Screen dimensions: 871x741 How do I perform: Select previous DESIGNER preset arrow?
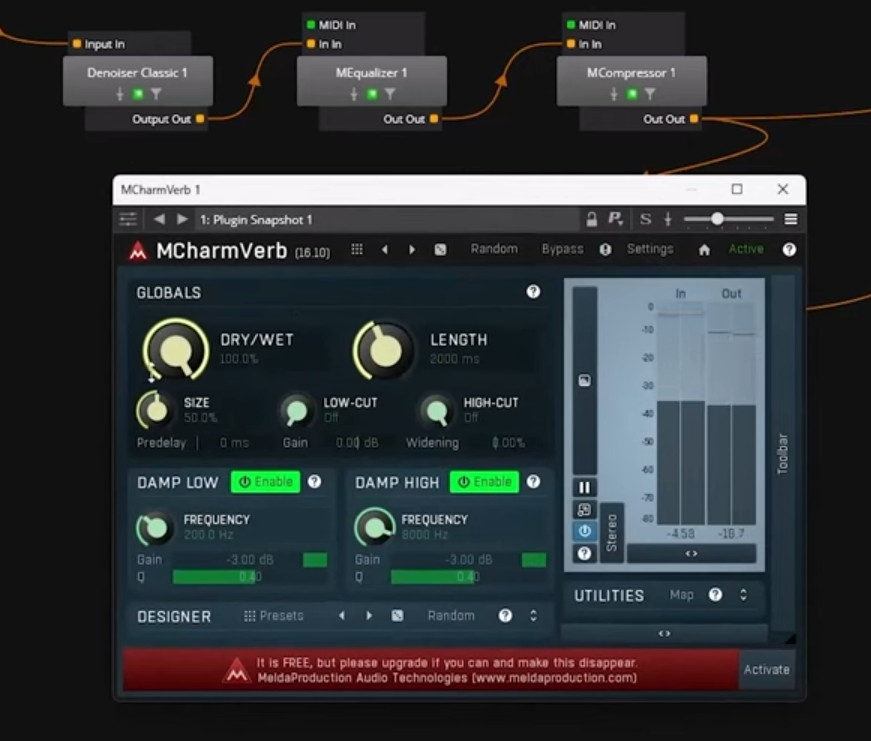[x=342, y=615]
